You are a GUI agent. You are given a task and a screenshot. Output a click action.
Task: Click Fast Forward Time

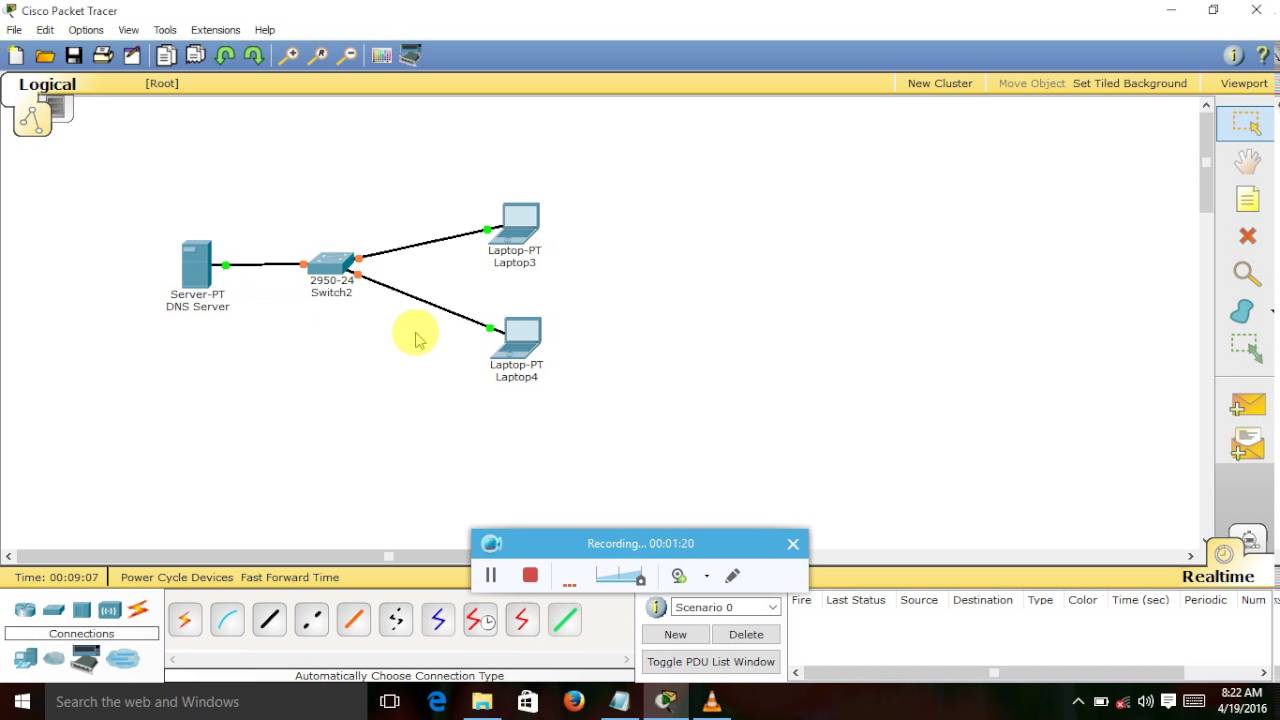[x=290, y=577]
